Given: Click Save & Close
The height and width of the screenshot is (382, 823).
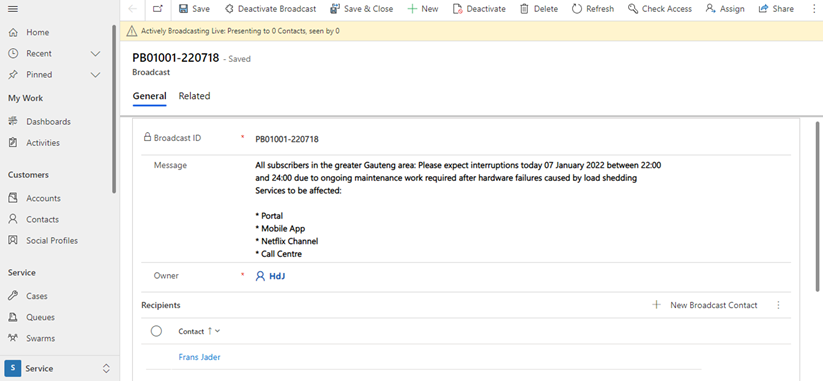Looking at the screenshot, I should point(362,9).
